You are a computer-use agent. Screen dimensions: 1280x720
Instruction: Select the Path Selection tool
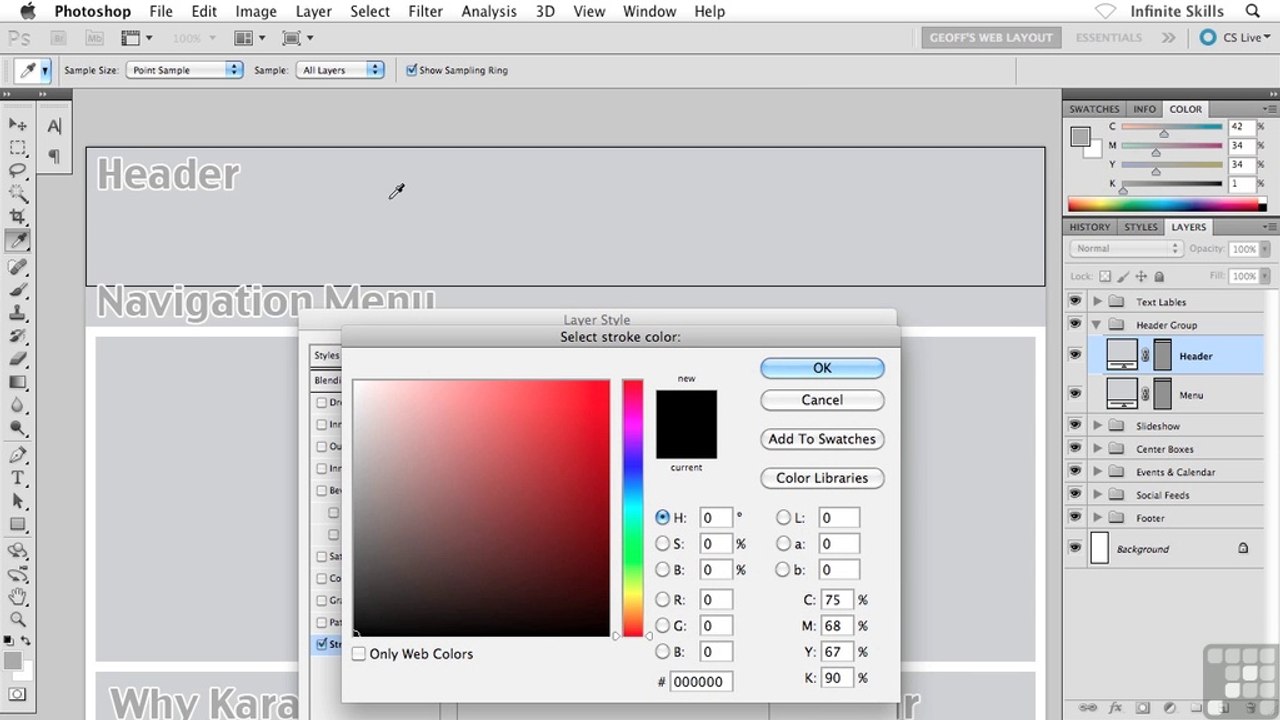(x=18, y=501)
